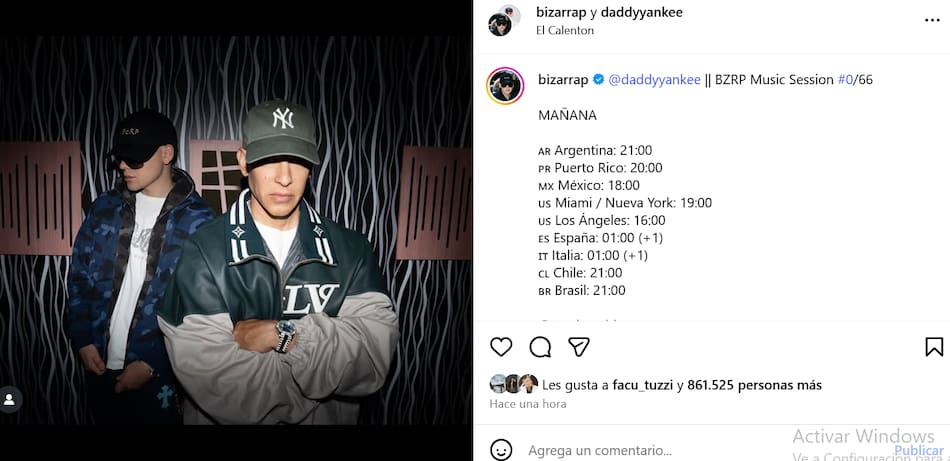Open the #0 hashtag link

click(x=845, y=79)
